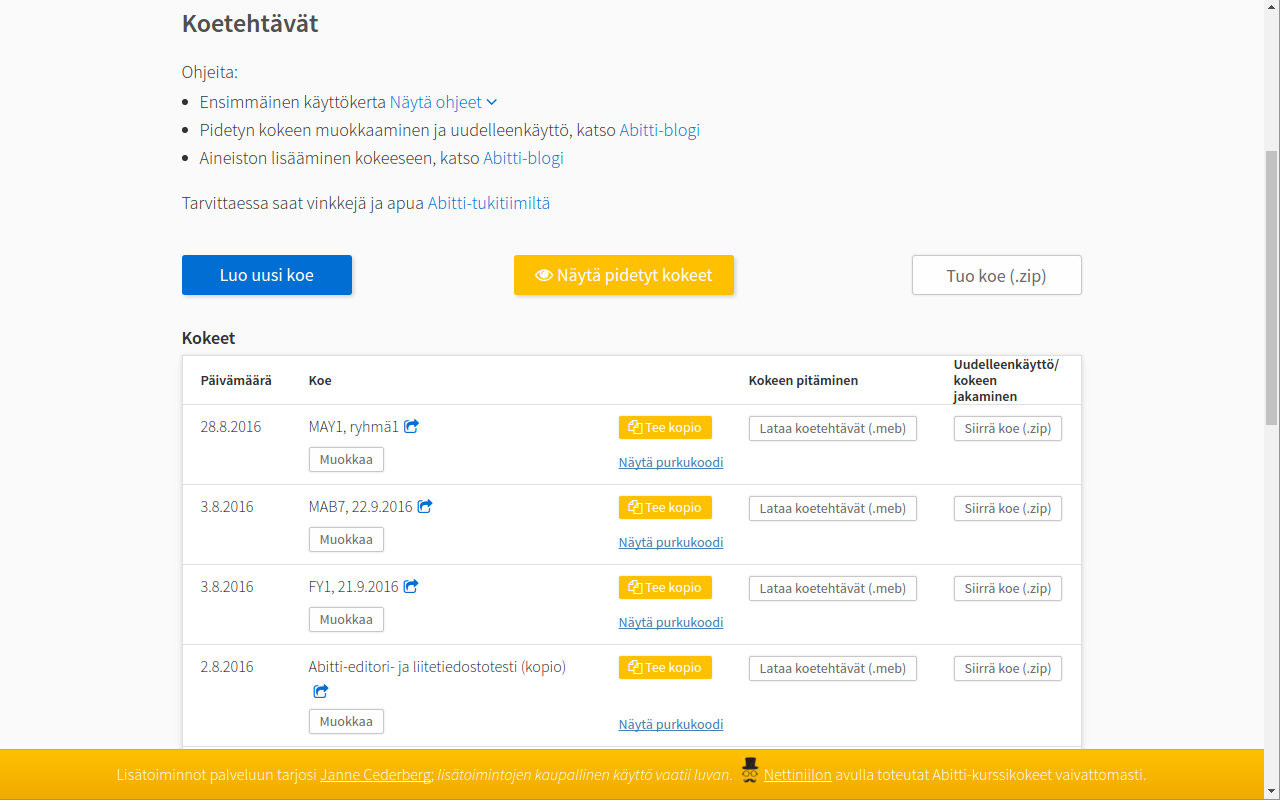
Task: Show decryption code for Abitti-editori exam
Action: (671, 724)
